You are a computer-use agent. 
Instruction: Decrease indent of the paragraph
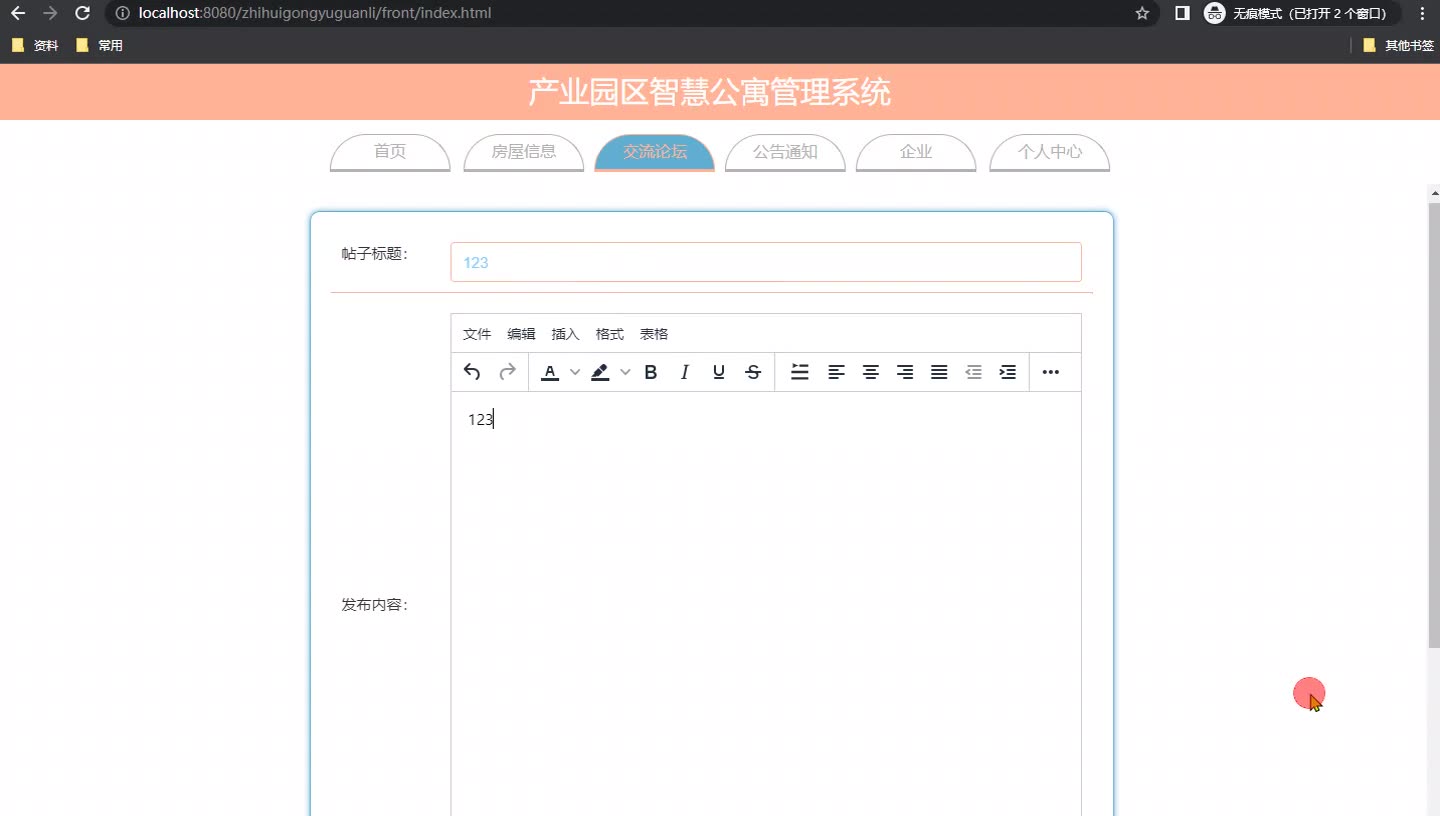974,372
